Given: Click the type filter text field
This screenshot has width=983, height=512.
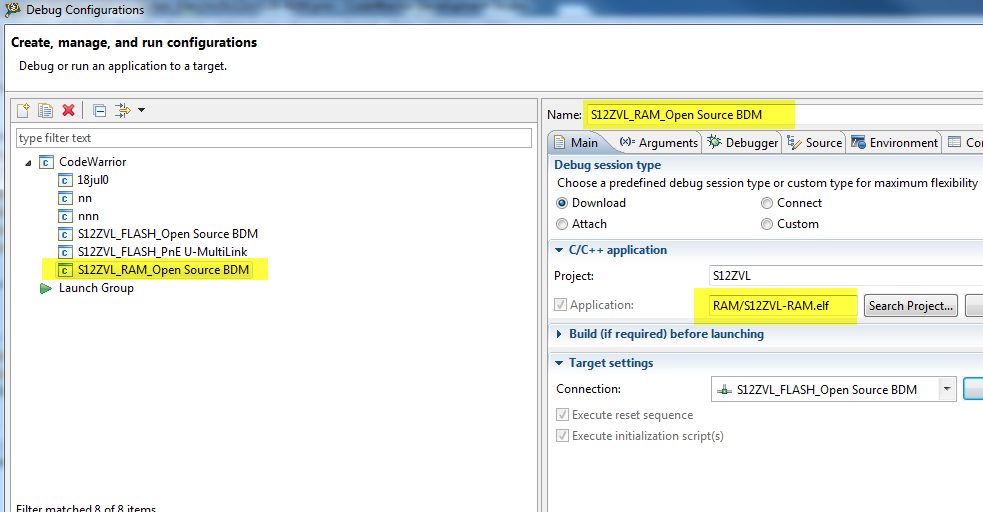Looking at the screenshot, I should tap(274, 138).
